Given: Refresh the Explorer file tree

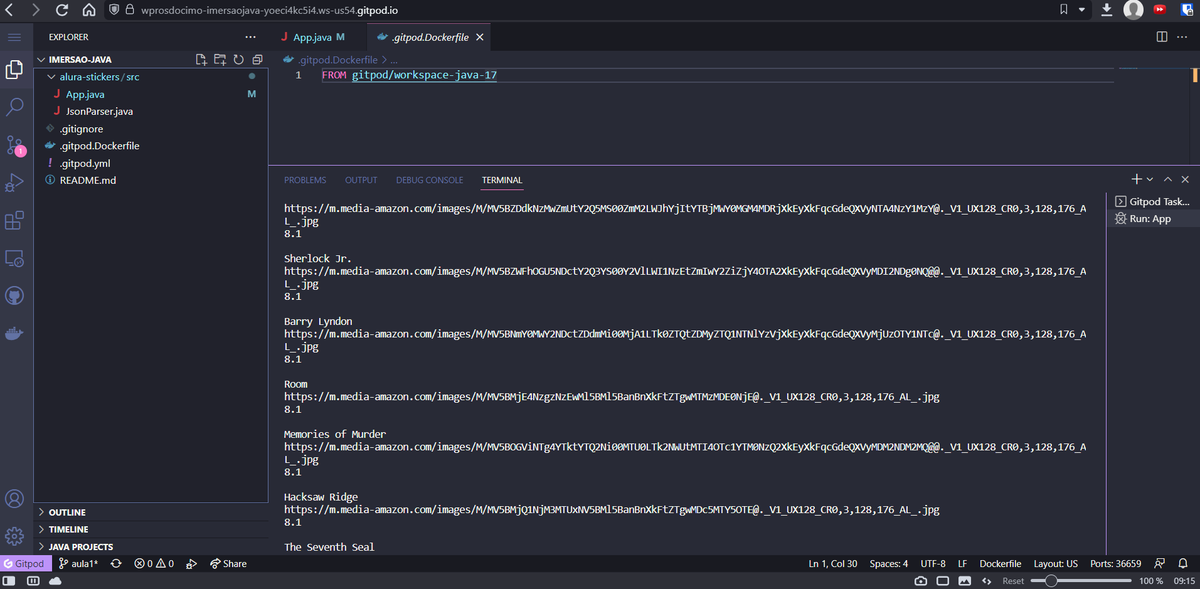Looking at the screenshot, I should (238, 60).
